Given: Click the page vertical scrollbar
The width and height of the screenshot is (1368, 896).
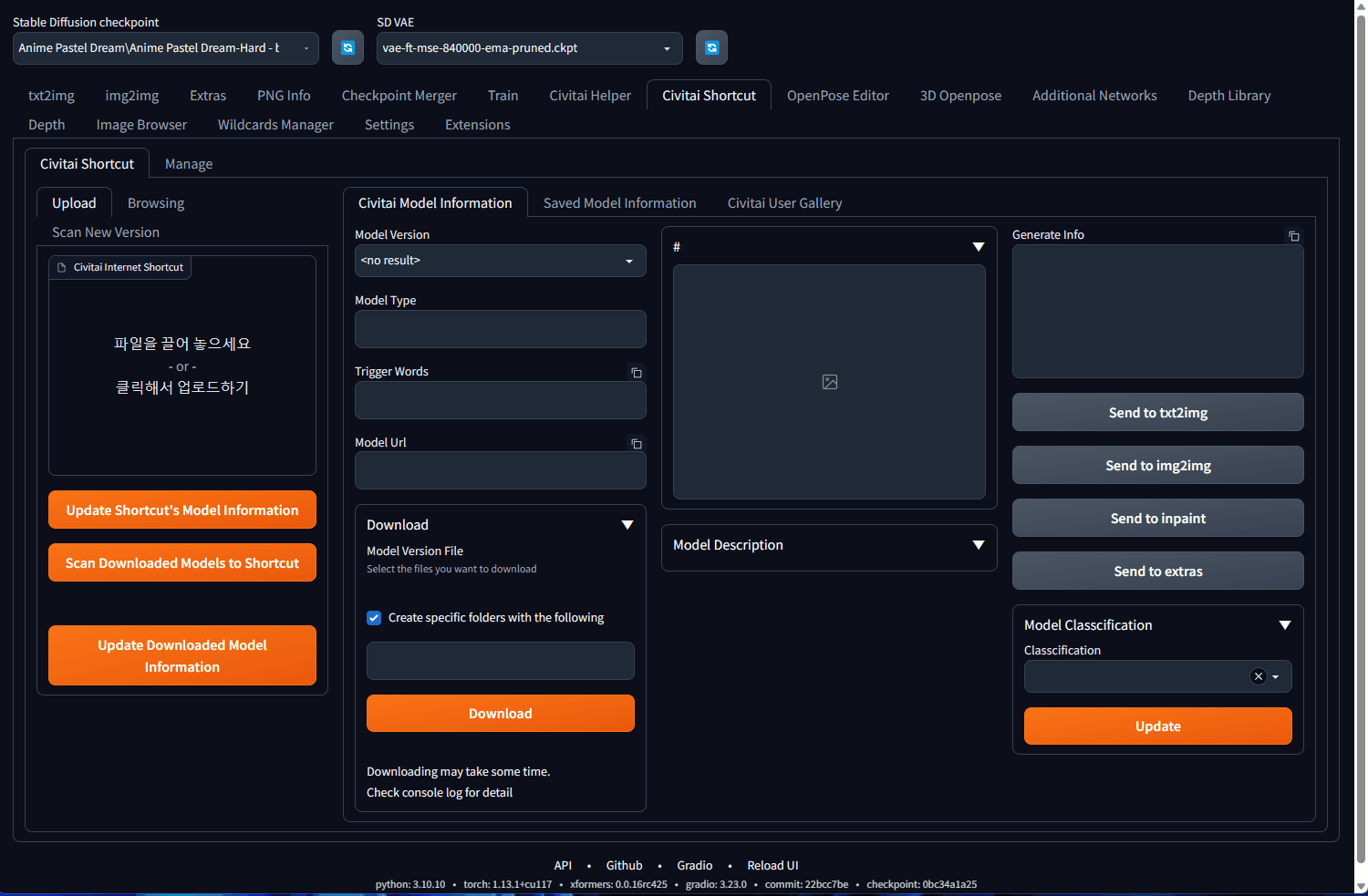Looking at the screenshot, I should click(x=1362, y=438).
